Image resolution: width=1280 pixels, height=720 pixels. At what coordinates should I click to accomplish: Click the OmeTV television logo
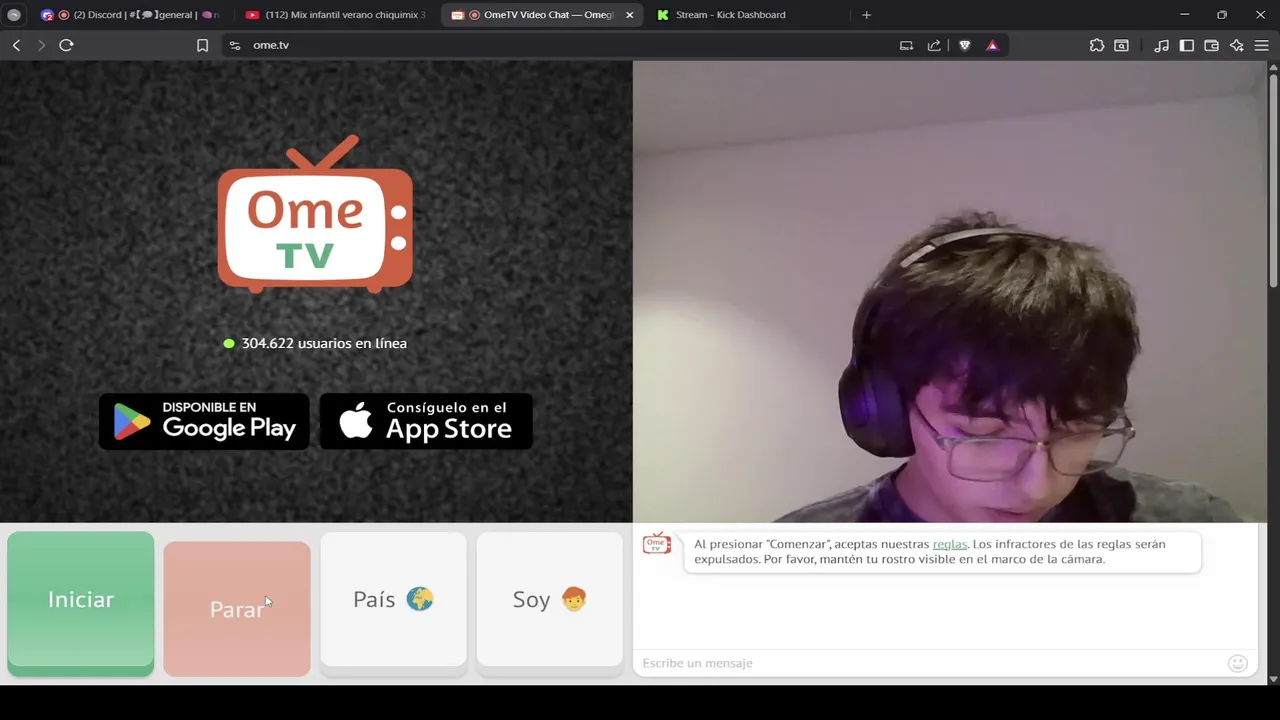(x=315, y=214)
